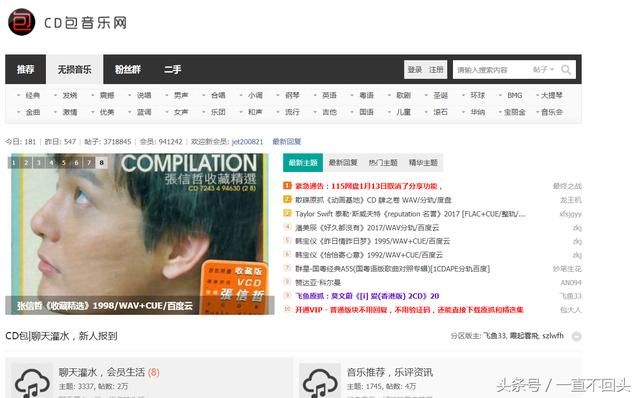Open the 音乐推荐,乐评资讯 forum title
This screenshot has height=398, width=640.
pyautogui.click(x=390, y=372)
